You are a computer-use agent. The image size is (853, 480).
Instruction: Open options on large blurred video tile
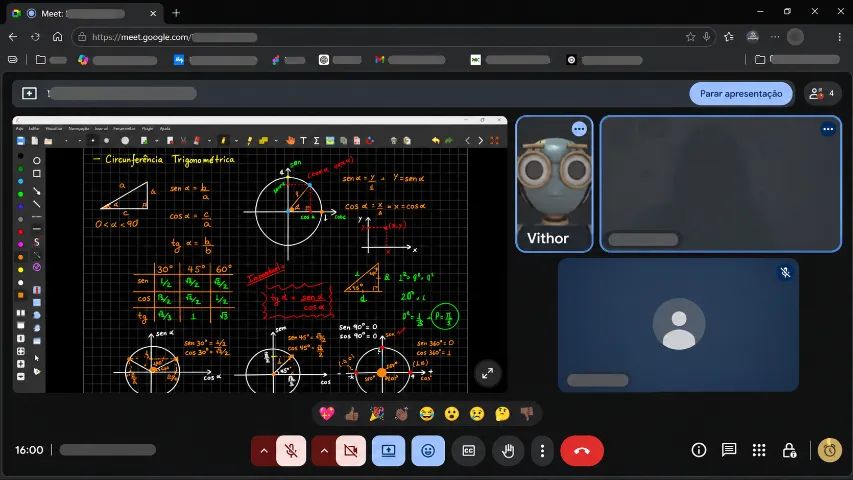(828, 129)
